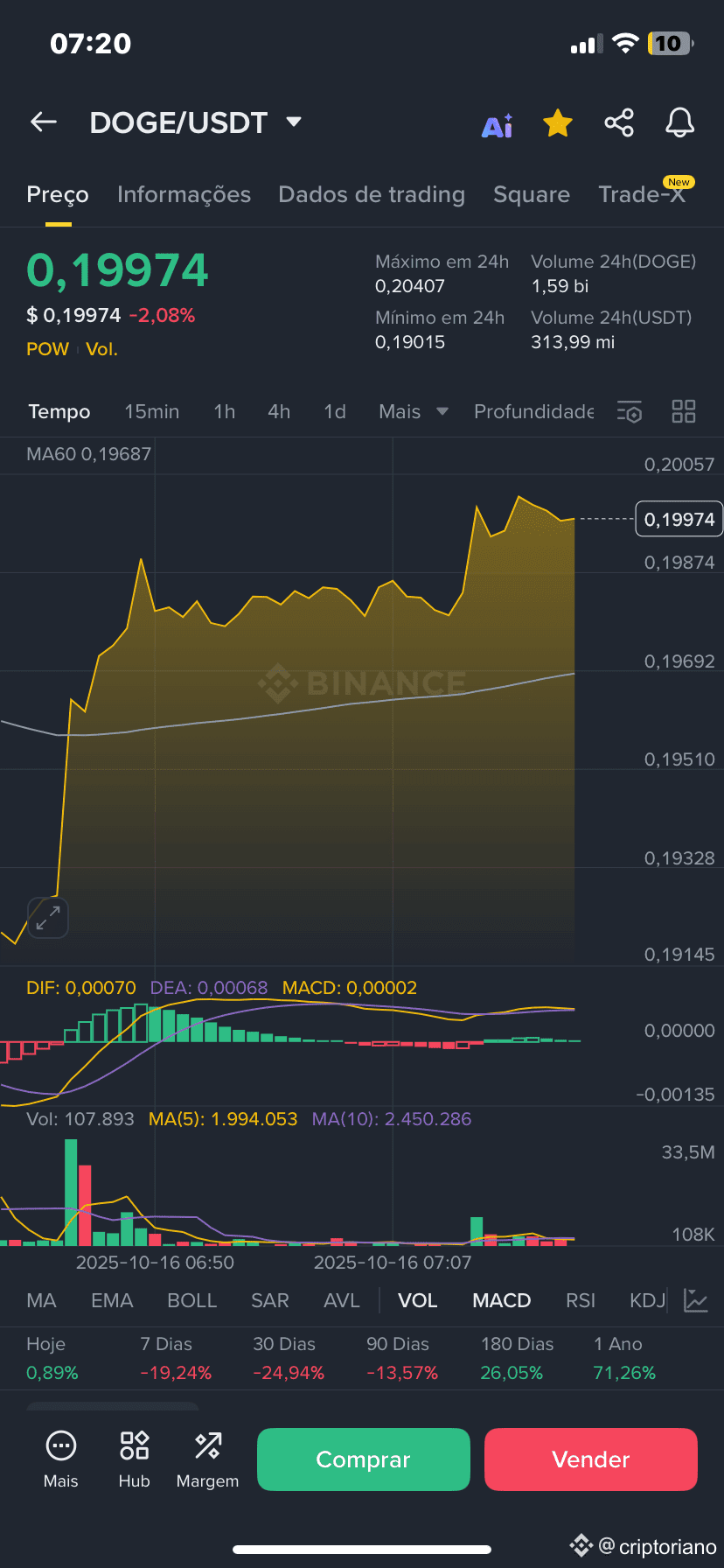
Task: Open the Trade-X tab
Action: pyautogui.click(x=643, y=194)
